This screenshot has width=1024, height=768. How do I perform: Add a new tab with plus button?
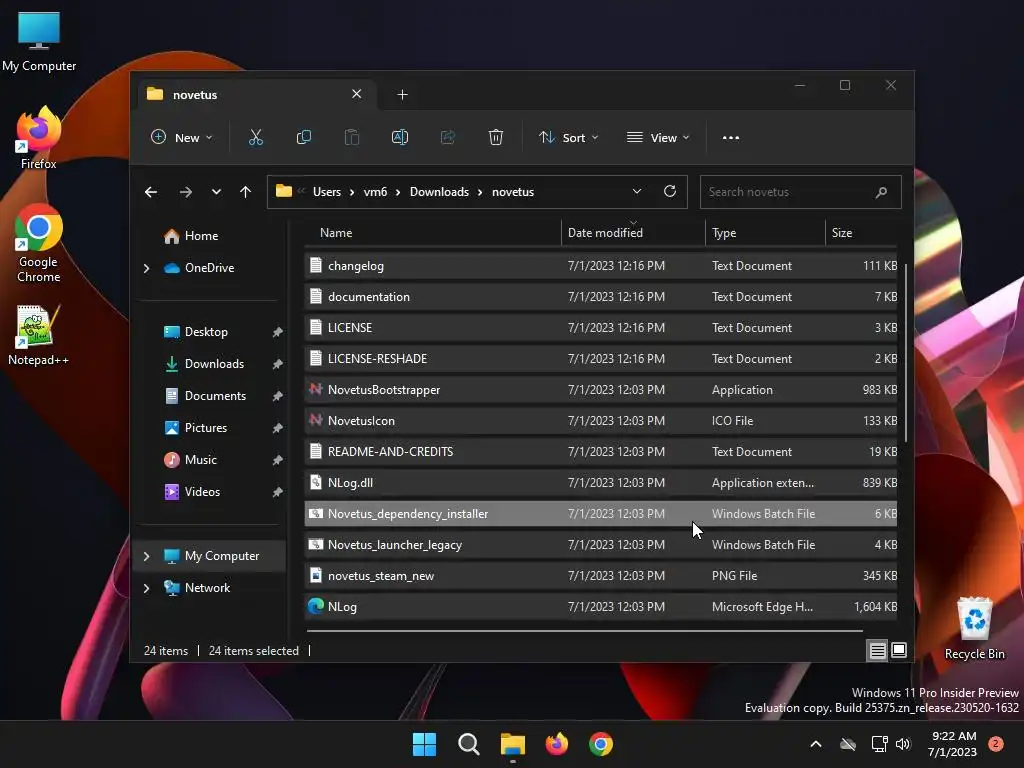(402, 95)
